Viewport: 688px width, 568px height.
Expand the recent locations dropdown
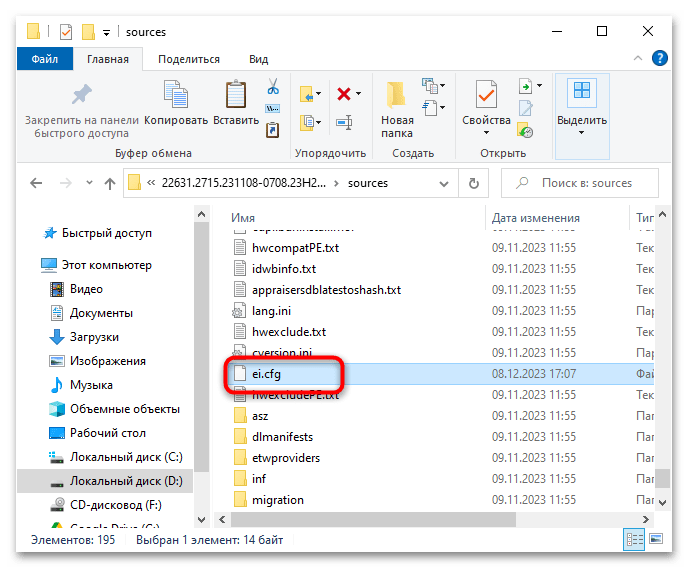[90, 182]
